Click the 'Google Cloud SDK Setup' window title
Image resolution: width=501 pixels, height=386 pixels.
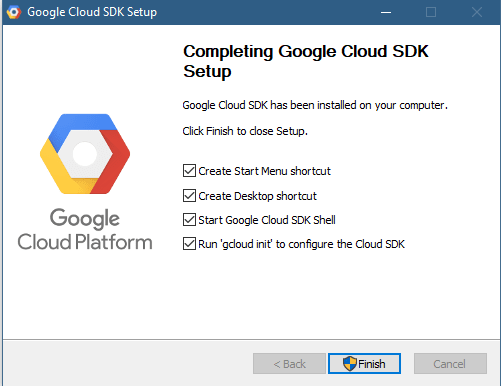[x=92, y=12]
